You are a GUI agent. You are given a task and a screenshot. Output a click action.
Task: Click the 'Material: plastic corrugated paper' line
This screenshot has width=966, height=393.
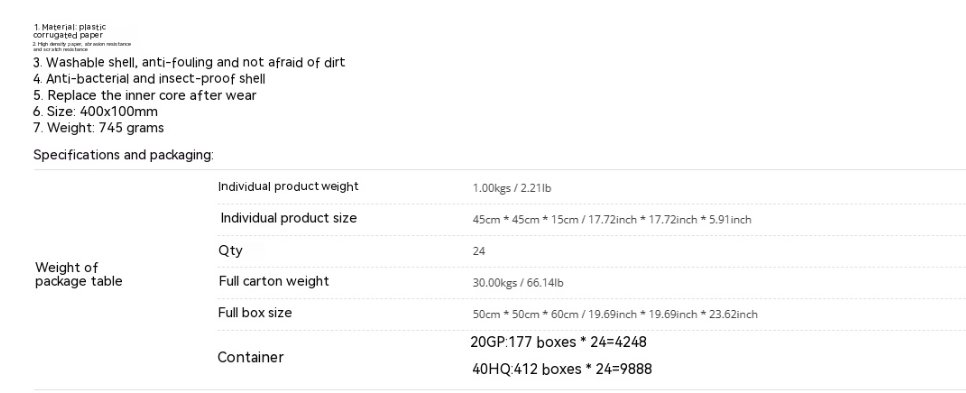tap(70, 31)
